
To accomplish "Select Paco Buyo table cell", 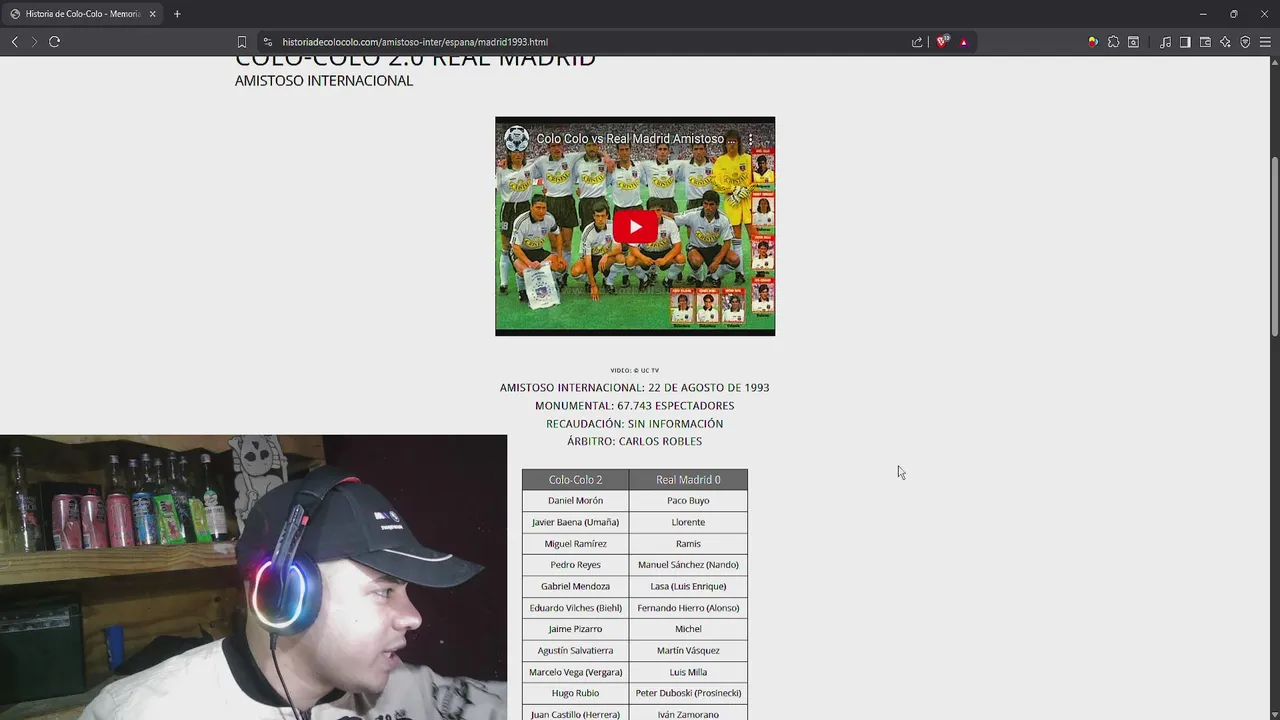I will click(x=688, y=501).
